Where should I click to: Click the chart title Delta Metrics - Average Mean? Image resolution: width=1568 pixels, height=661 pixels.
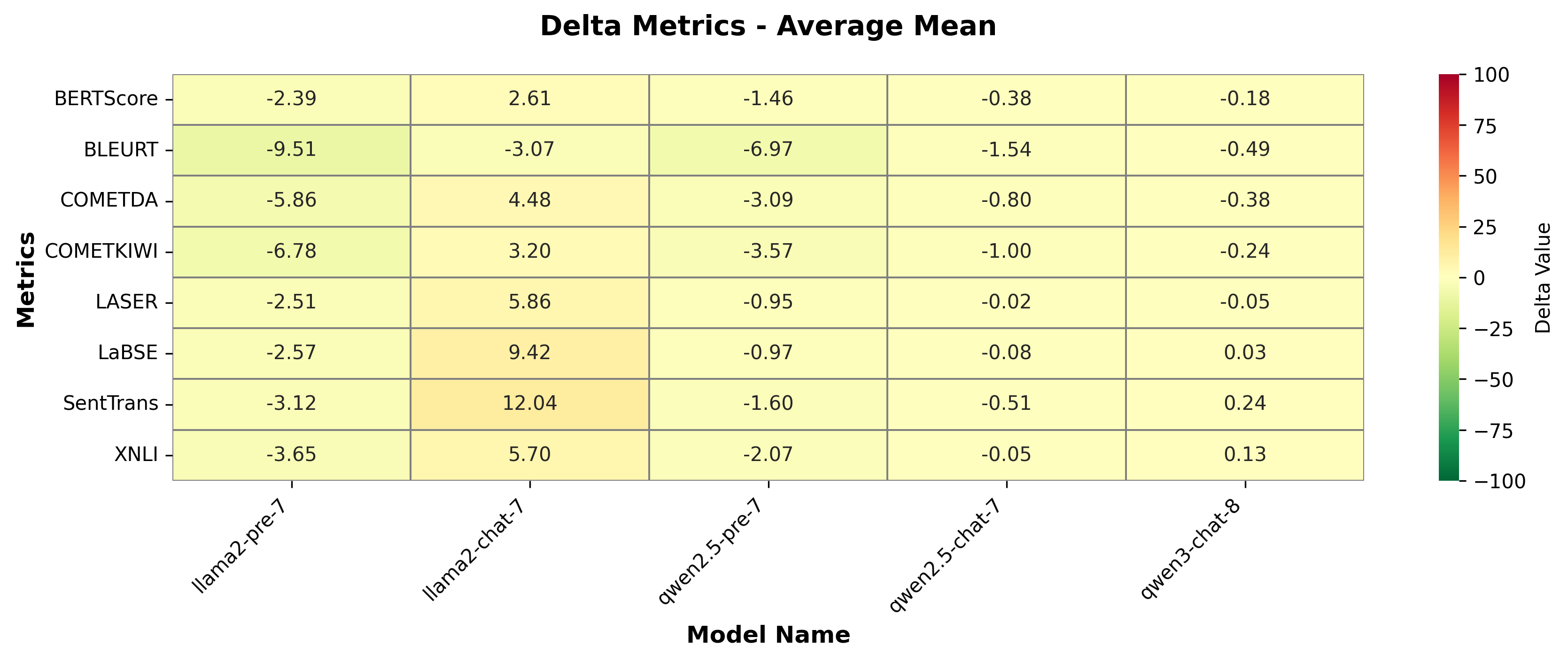tap(768, 27)
